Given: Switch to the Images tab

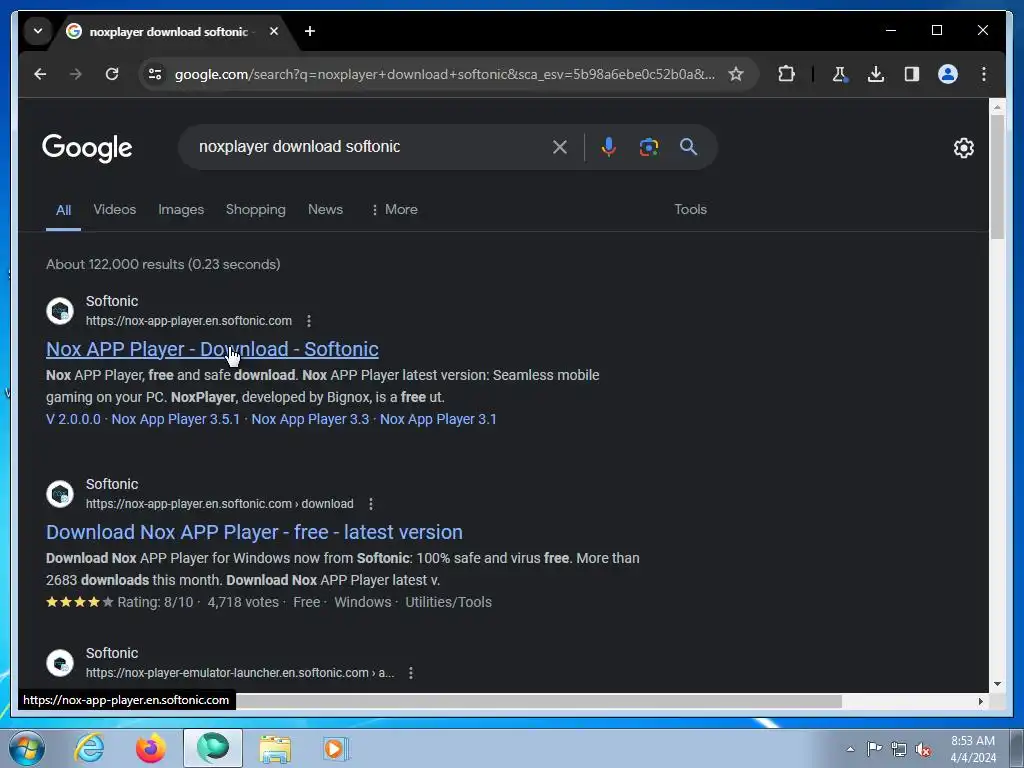Looking at the screenshot, I should pos(181,210).
